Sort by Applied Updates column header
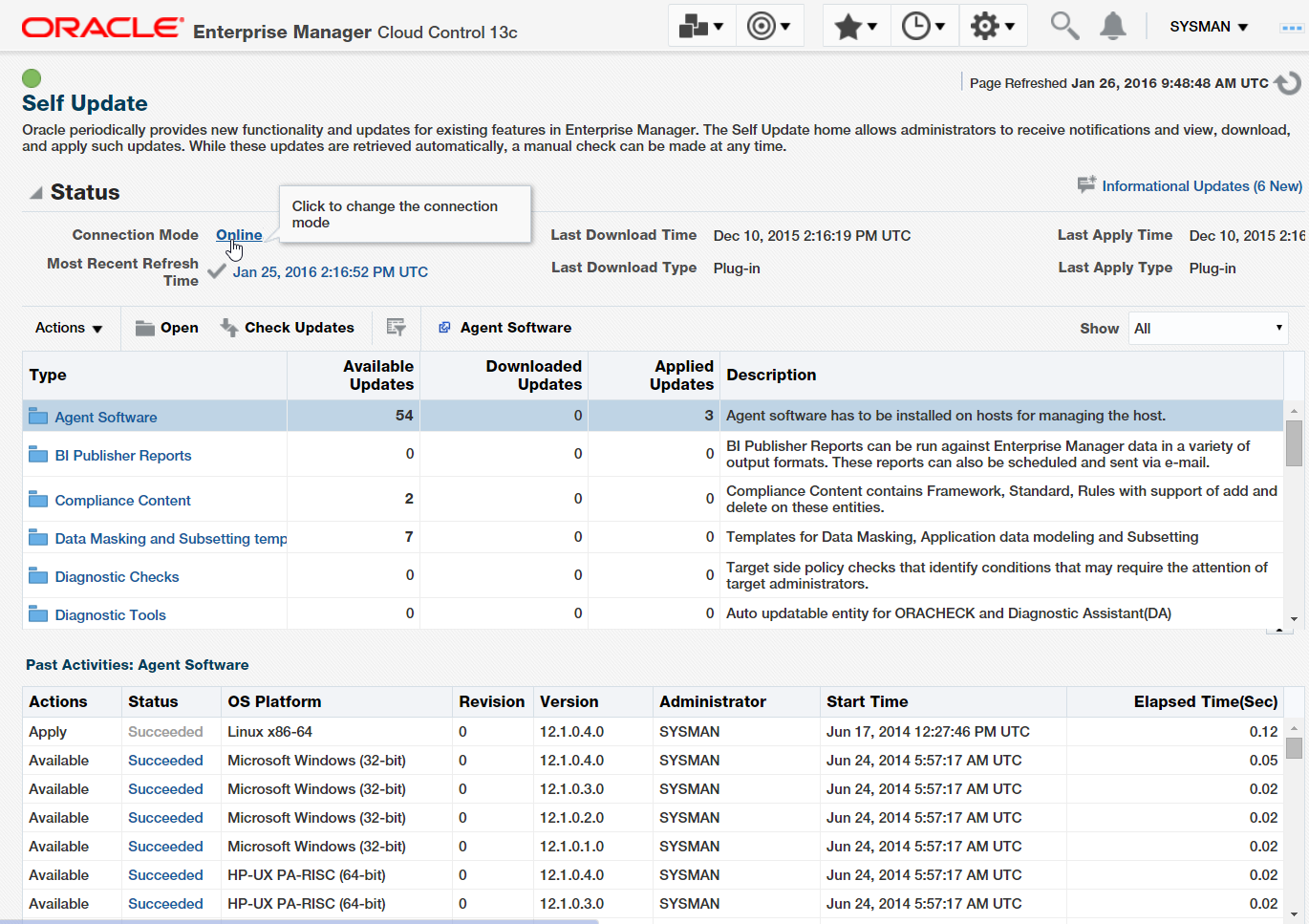1309x924 pixels. coord(654,376)
